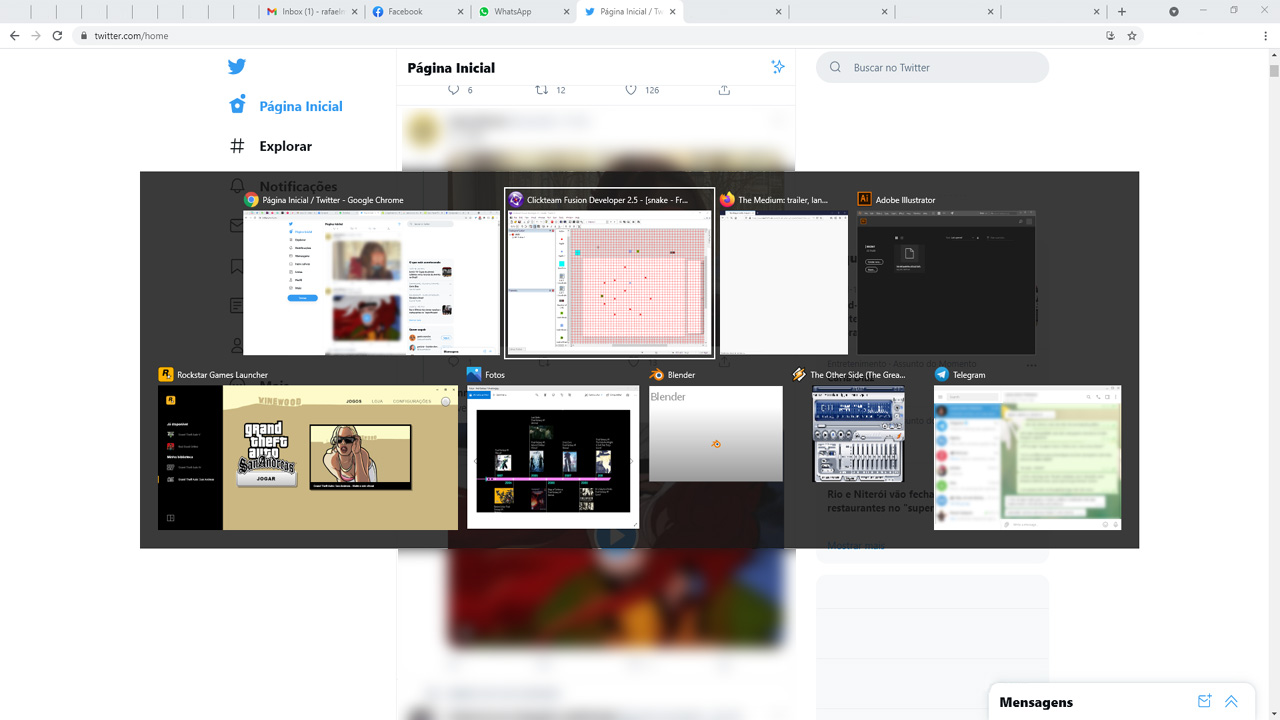
Task: Open Página Inicial in Twitter sidebar
Action: click(x=300, y=106)
